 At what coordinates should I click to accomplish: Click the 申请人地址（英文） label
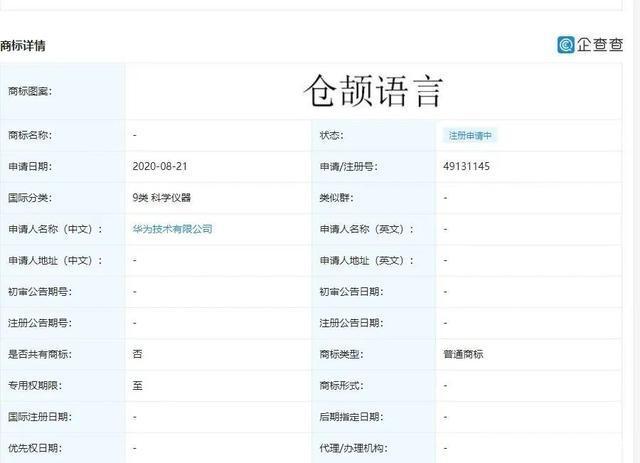367,260
